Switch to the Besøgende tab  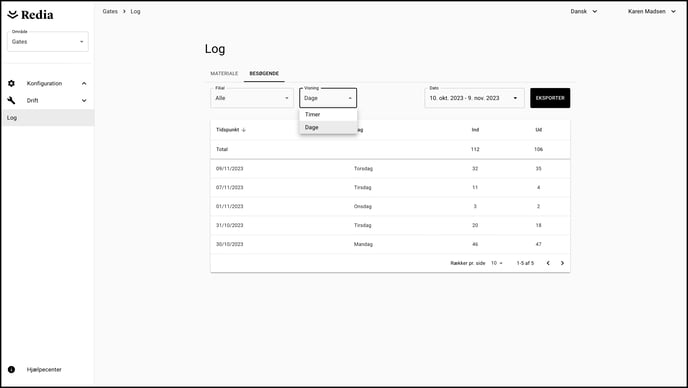click(264, 74)
